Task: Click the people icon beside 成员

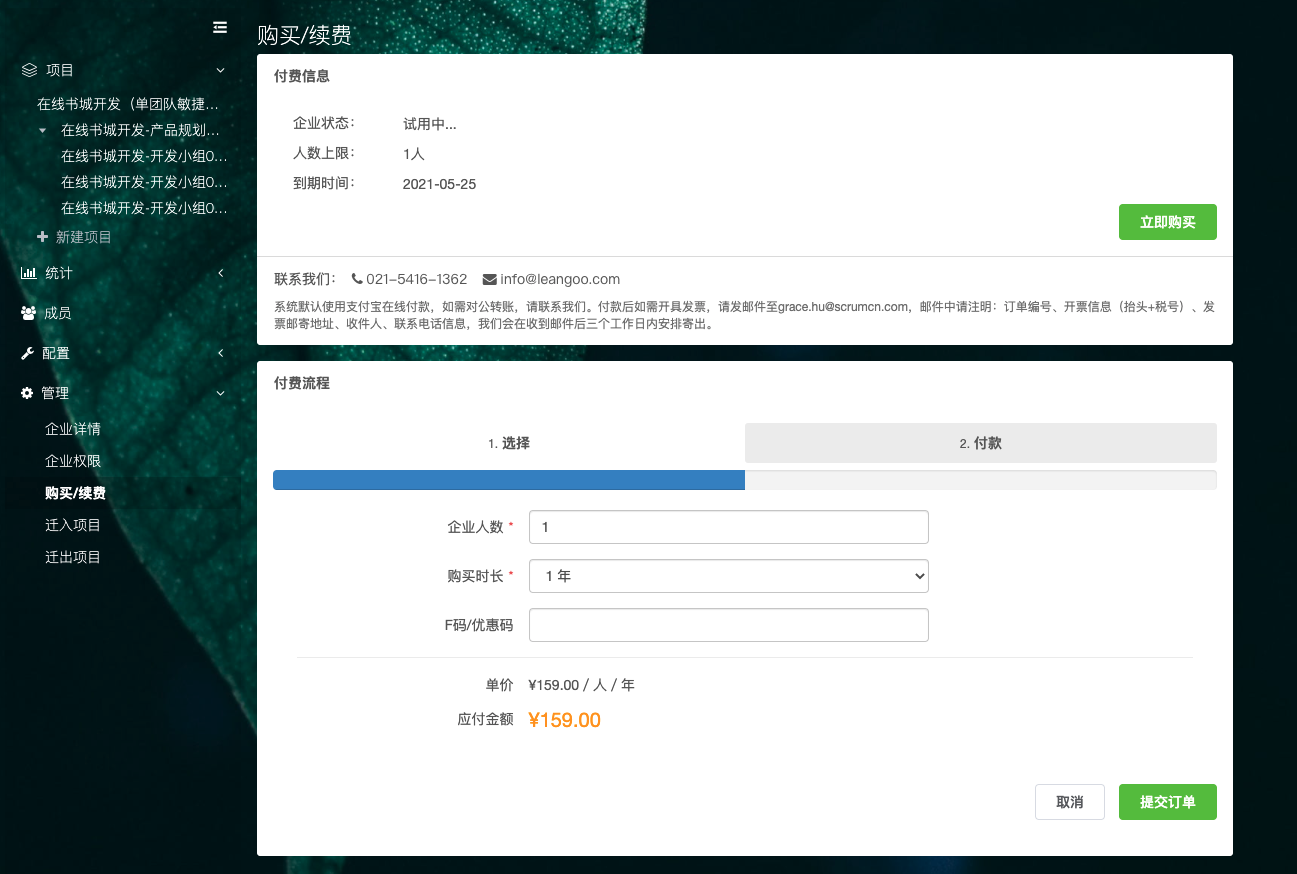Action: [x=29, y=313]
